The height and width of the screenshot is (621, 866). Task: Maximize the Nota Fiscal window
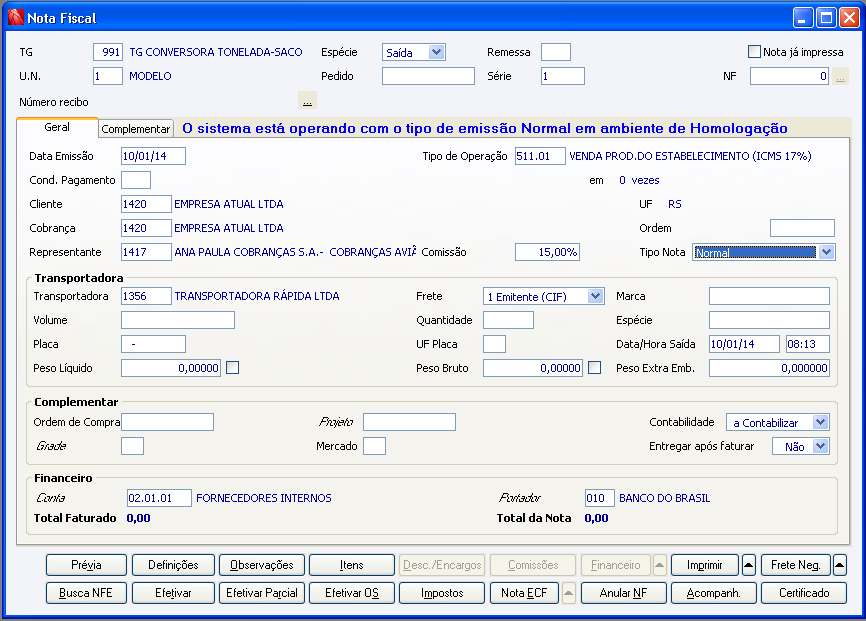pyautogui.click(x=826, y=18)
